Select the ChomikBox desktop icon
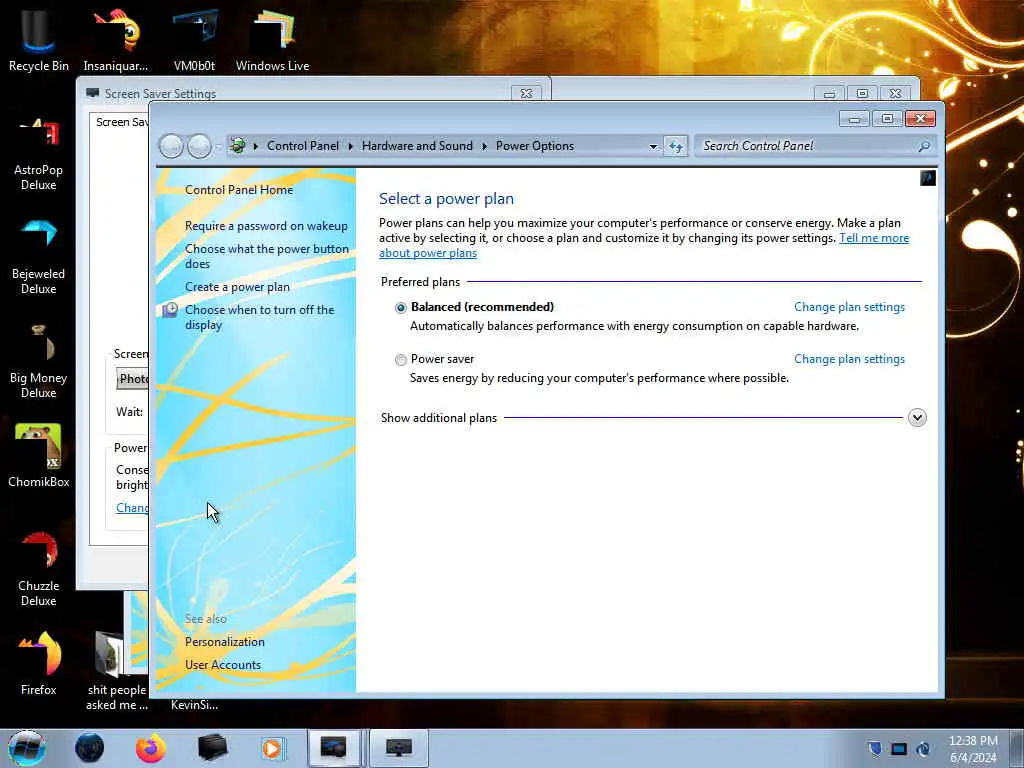 38,456
